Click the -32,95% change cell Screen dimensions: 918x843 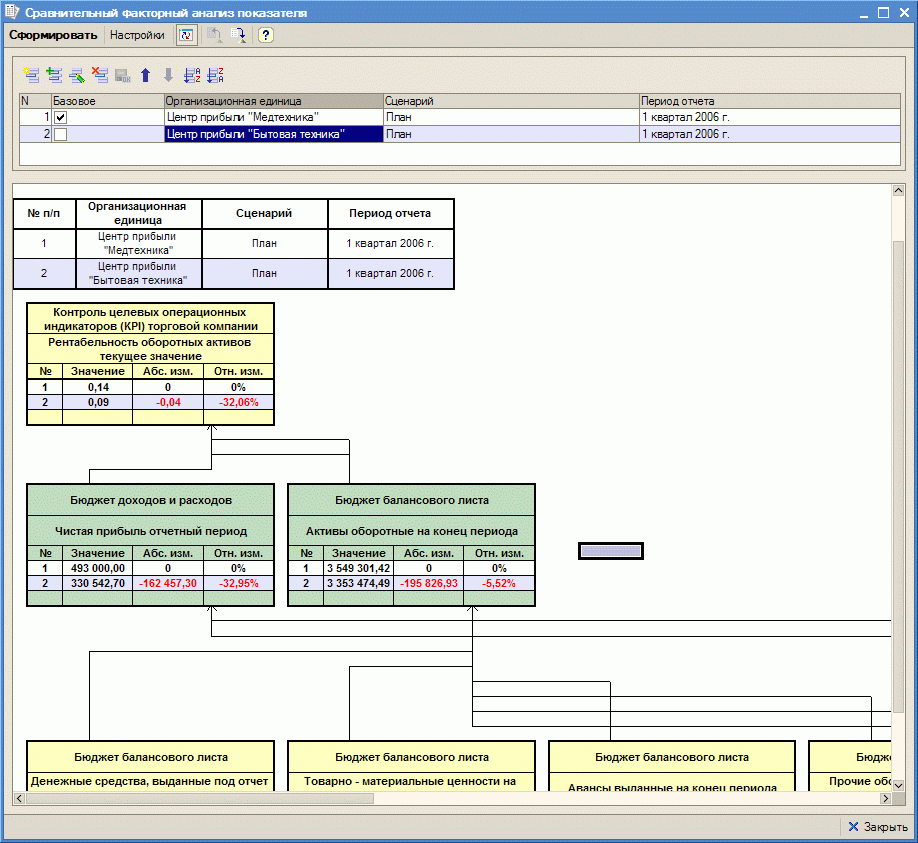pos(238,583)
